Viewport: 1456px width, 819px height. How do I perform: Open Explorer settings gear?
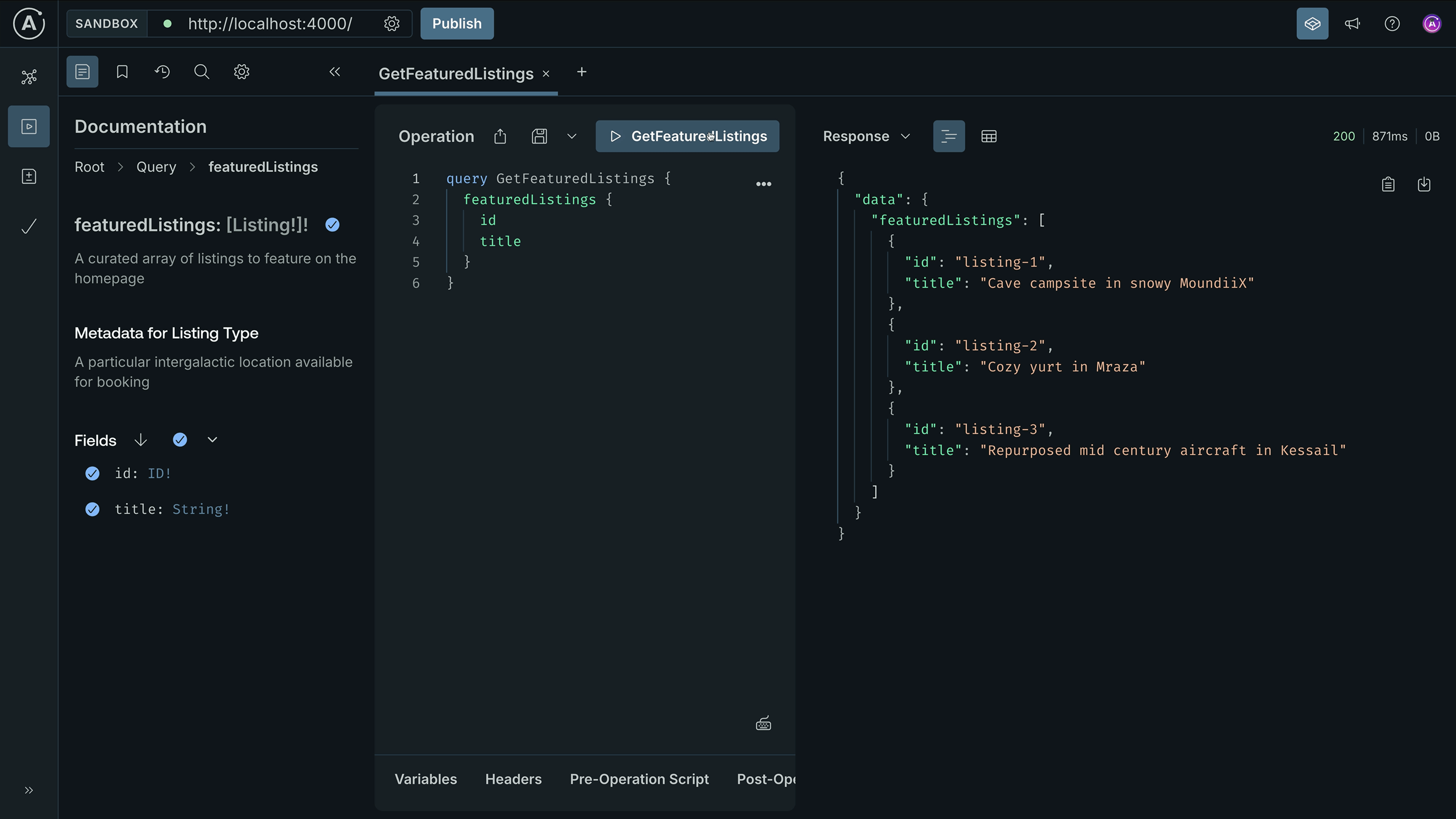click(241, 72)
